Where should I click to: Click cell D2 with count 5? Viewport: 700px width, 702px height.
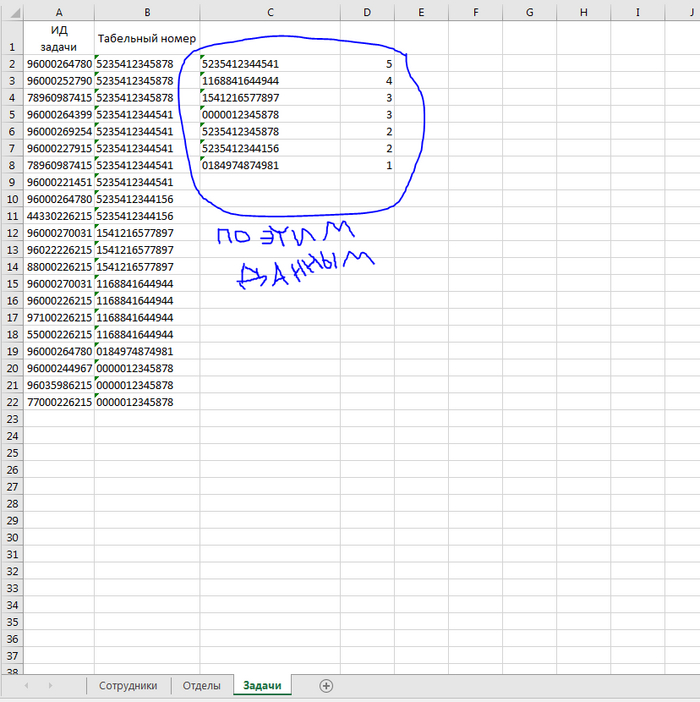click(x=367, y=64)
